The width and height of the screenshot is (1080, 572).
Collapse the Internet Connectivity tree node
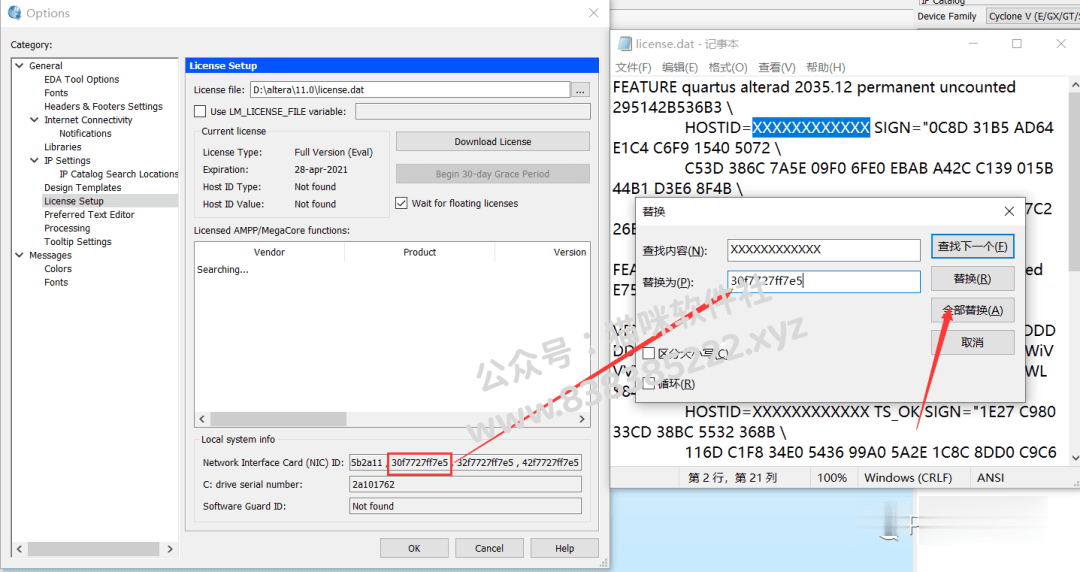coord(34,120)
